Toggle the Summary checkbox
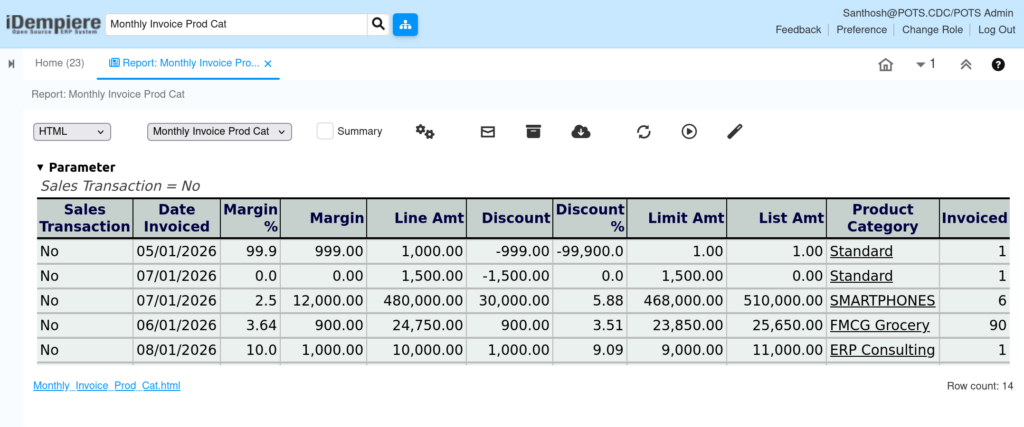Viewport: 1024px width, 427px height. pos(325,131)
